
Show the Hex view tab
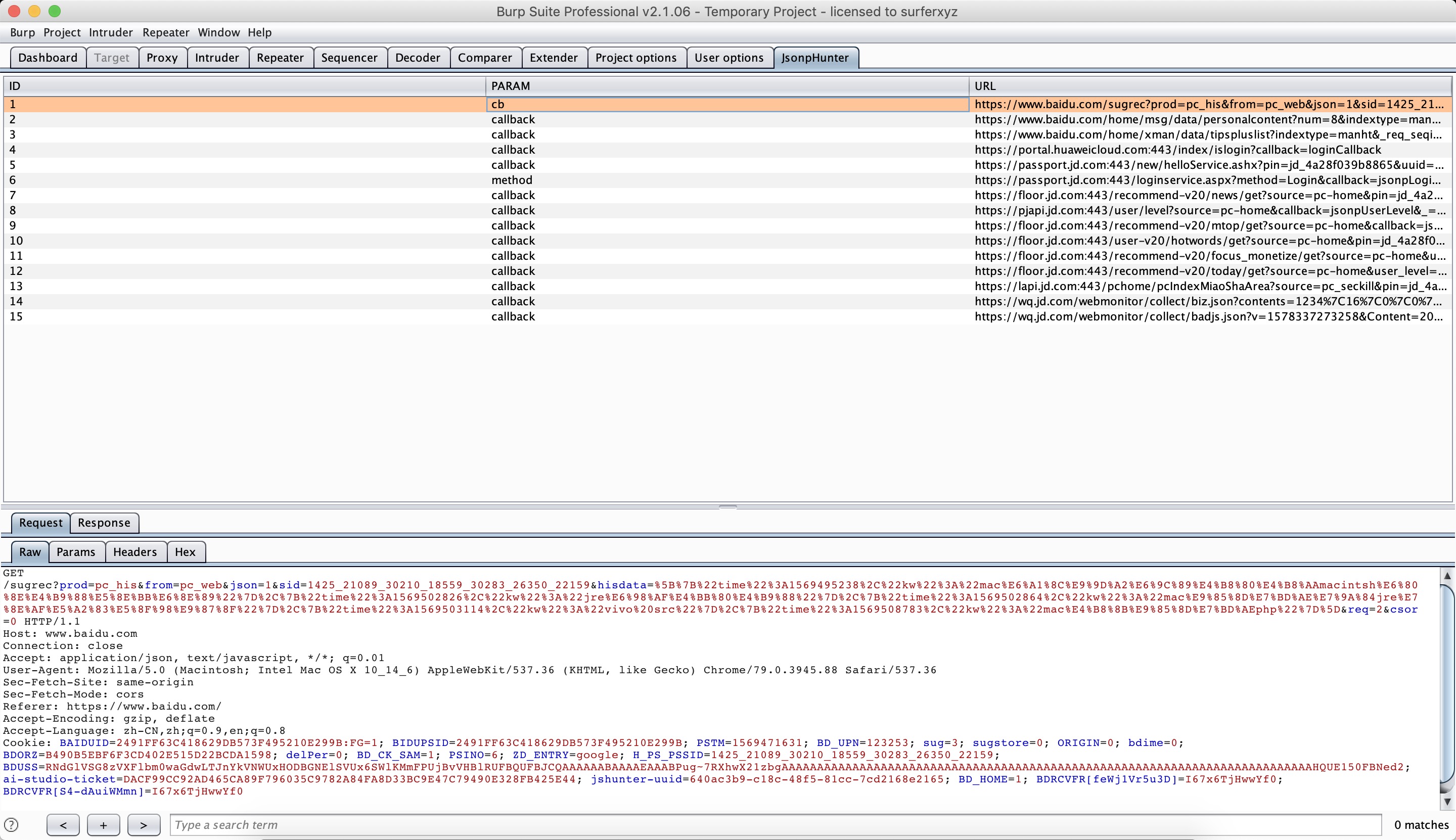pos(185,551)
